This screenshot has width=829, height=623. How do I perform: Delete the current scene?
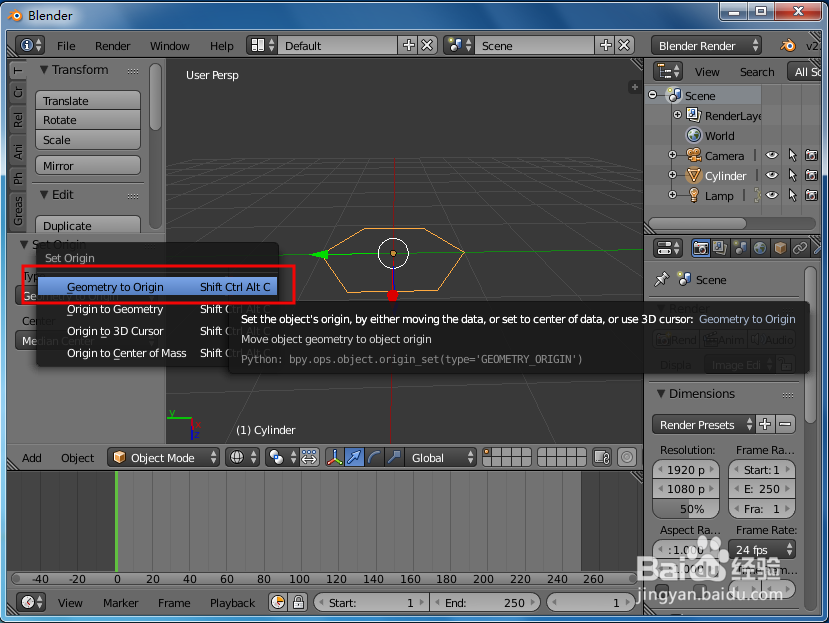pos(624,45)
